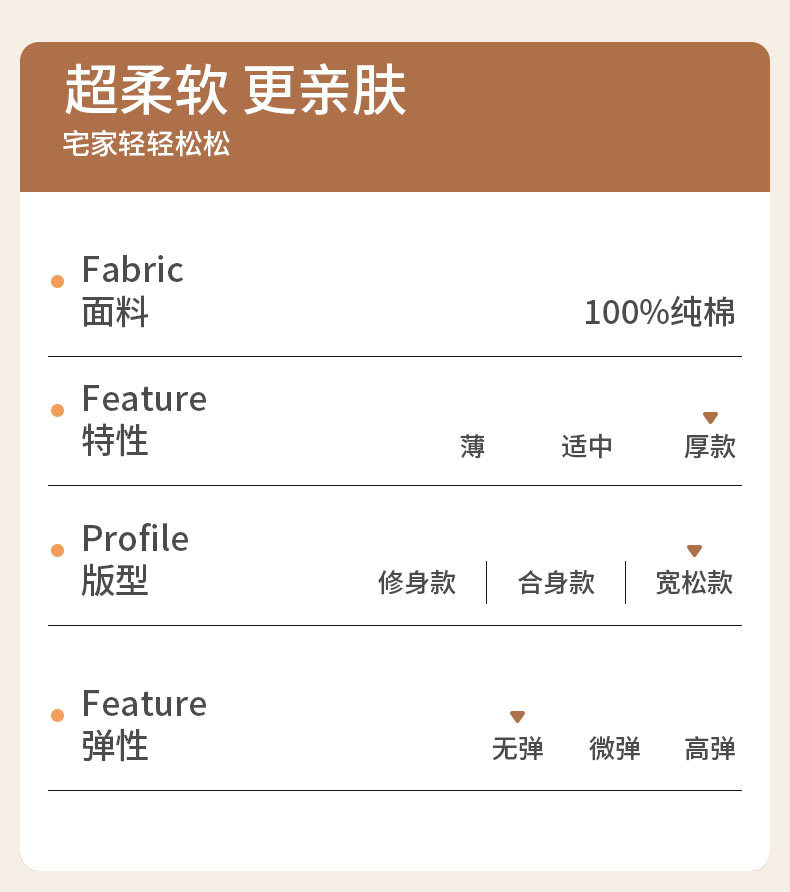The height and width of the screenshot is (892, 790).
Task: Click the orange bullet beside Feature 弹性
Action: tap(57, 715)
